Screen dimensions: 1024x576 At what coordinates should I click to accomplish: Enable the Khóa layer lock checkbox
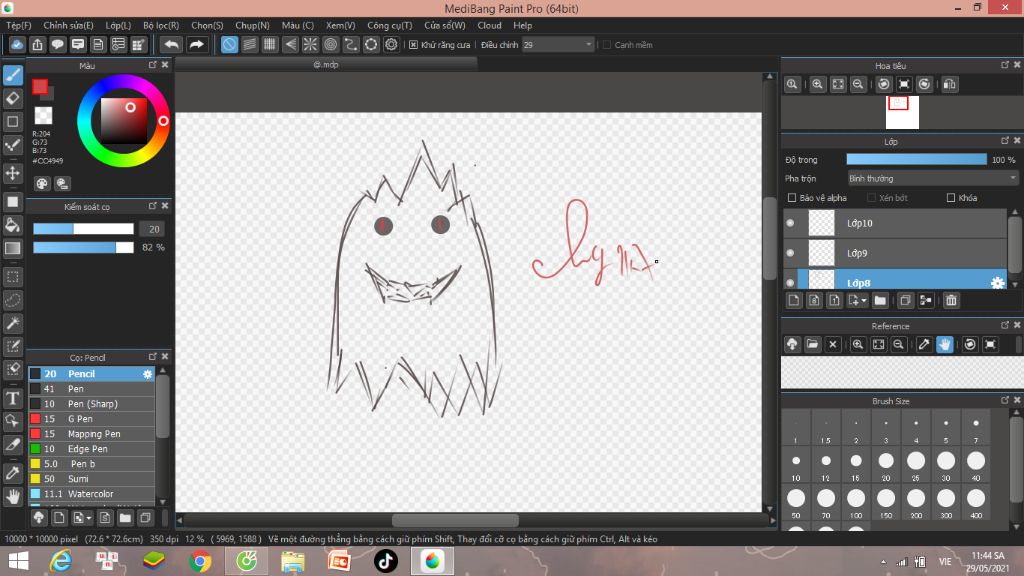click(x=951, y=197)
